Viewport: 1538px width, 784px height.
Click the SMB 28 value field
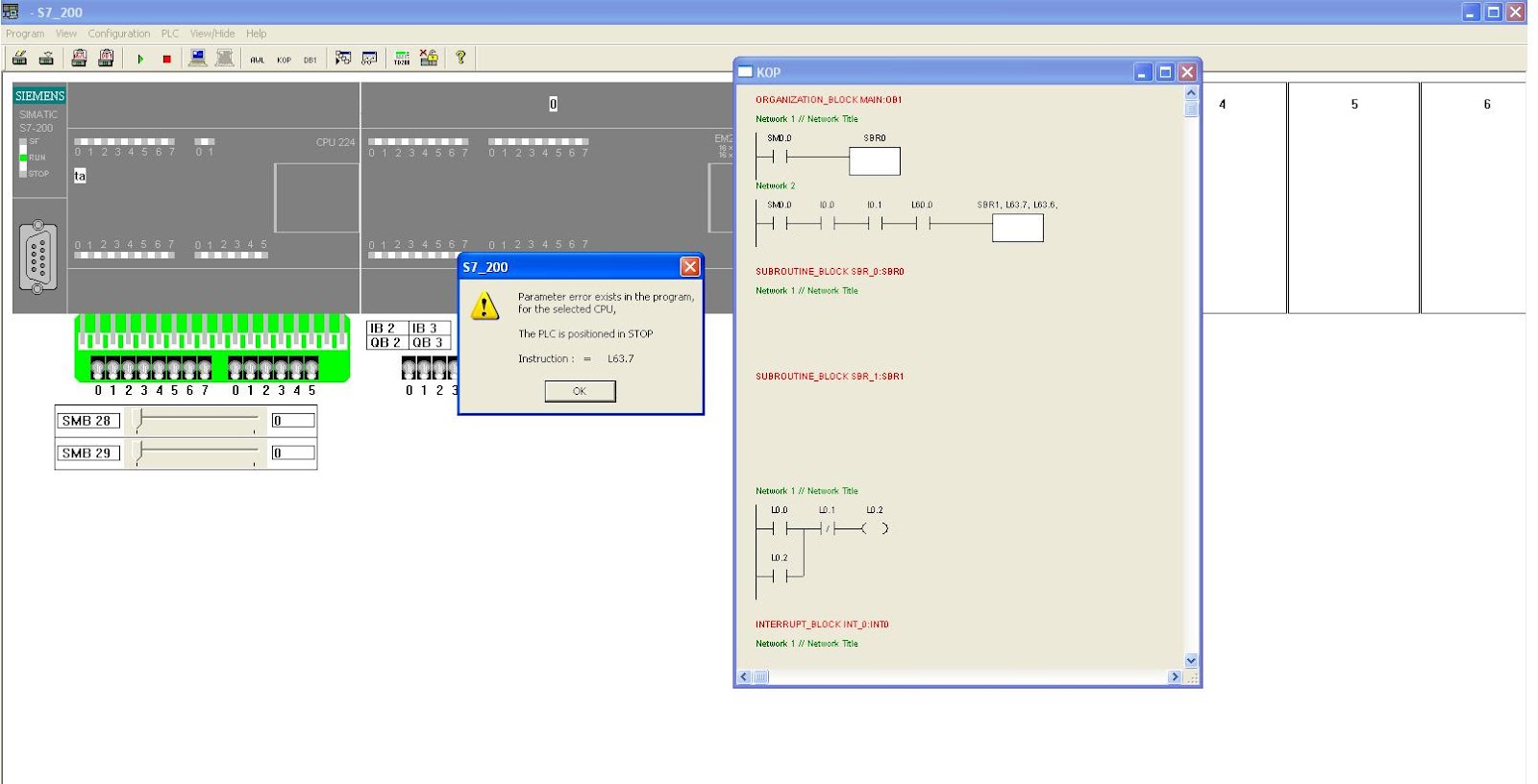point(293,421)
